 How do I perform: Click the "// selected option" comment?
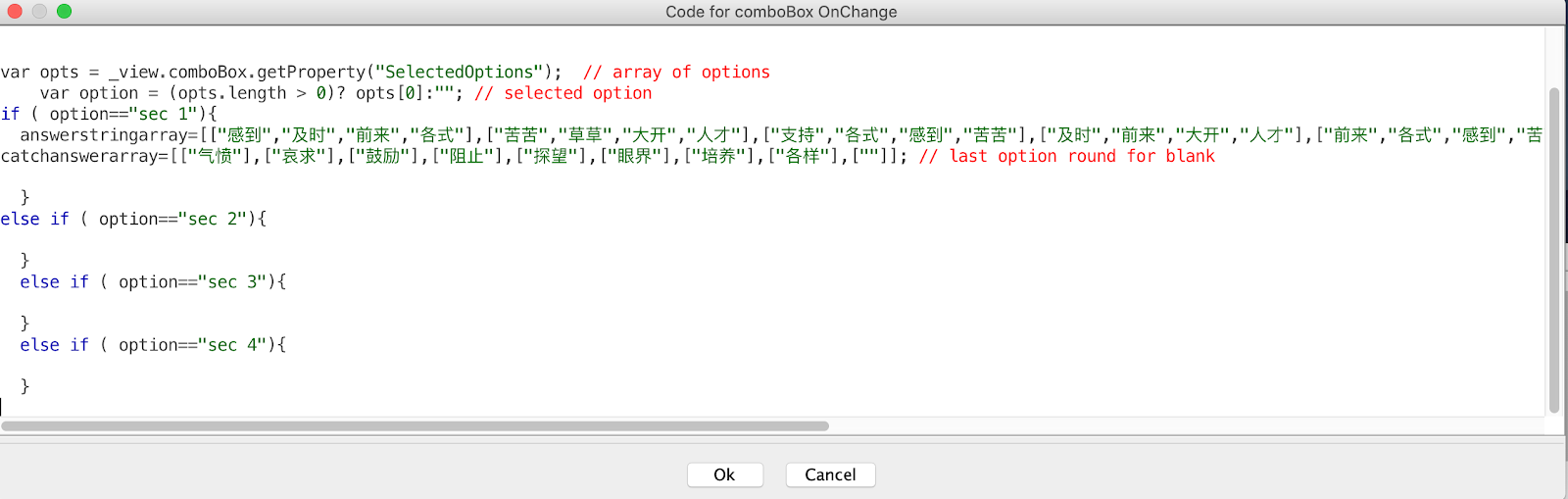click(x=563, y=93)
